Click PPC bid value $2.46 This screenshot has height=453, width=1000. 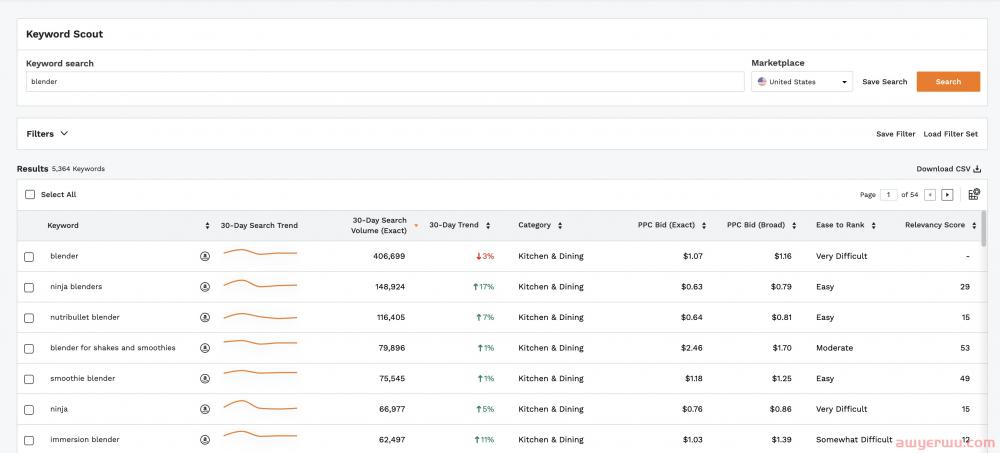(692, 348)
